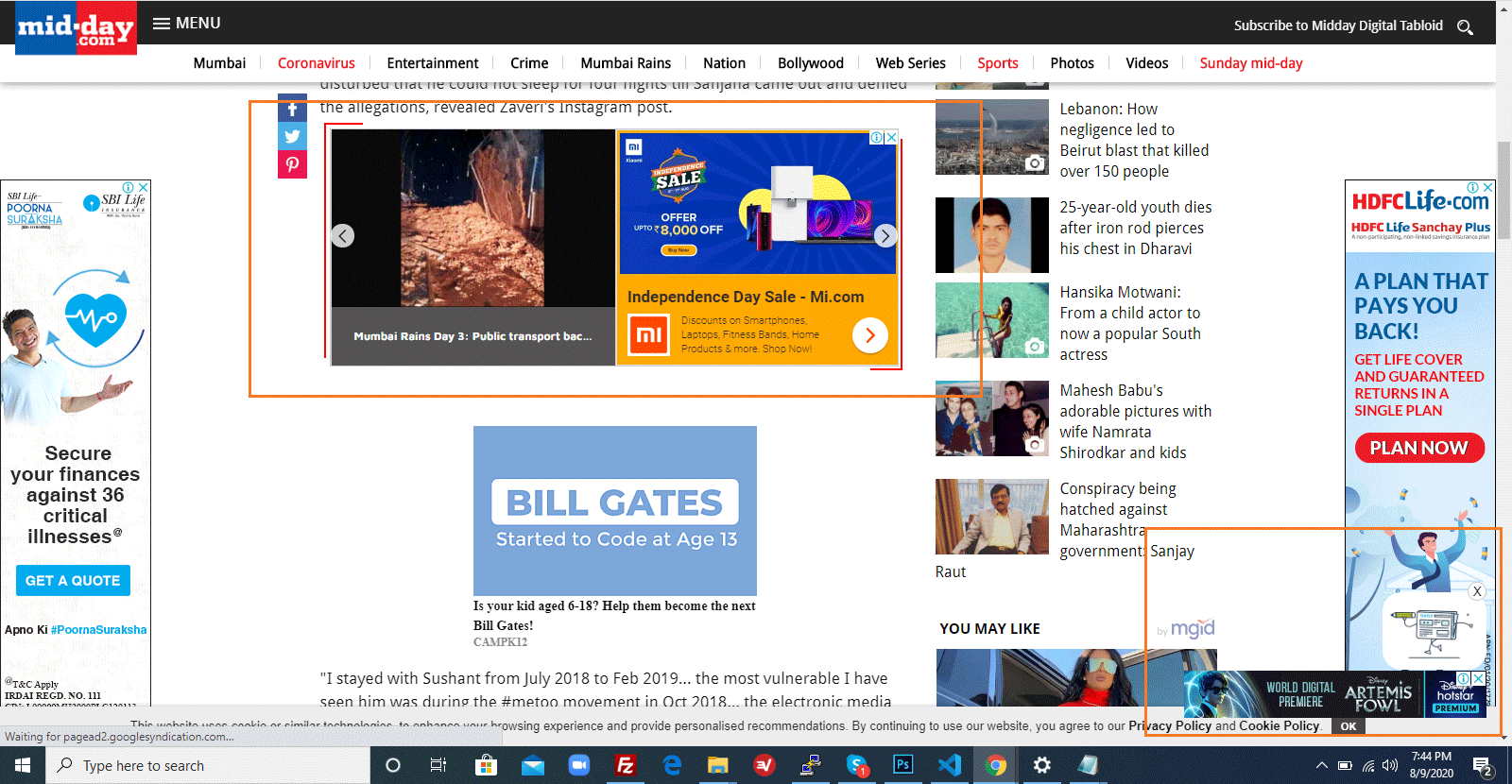The height and width of the screenshot is (784, 1512).
Task: Click the Bill Gates coding ad banner
Action: (615, 510)
